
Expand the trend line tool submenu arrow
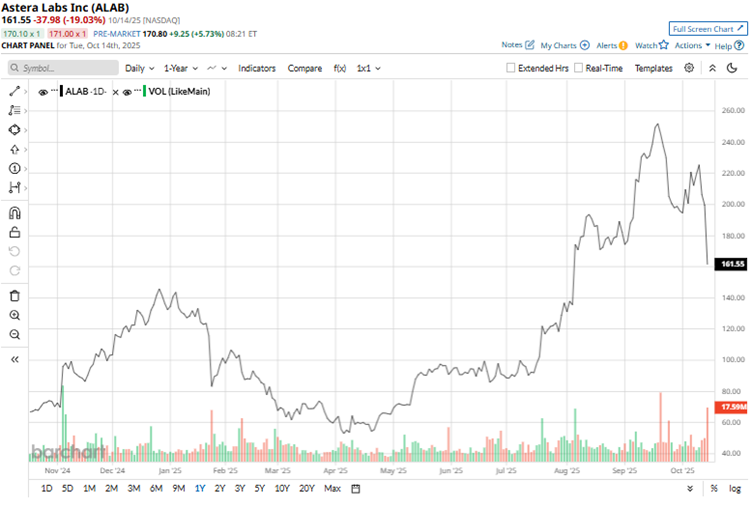click(25, 91)
